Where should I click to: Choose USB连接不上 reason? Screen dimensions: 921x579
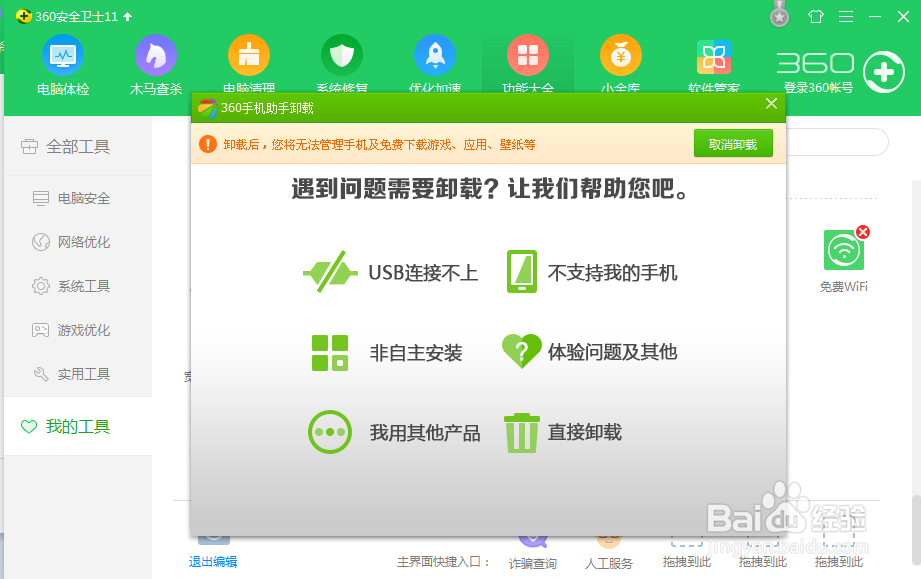391,272
